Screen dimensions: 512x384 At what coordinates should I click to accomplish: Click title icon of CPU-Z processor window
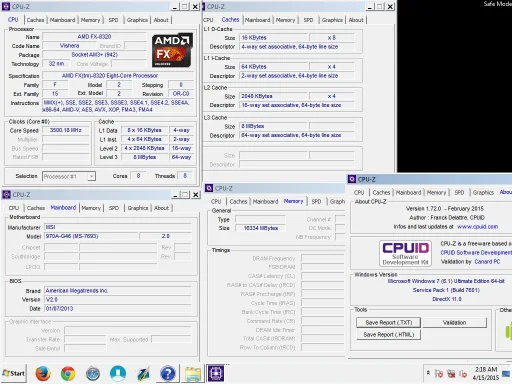6,6
